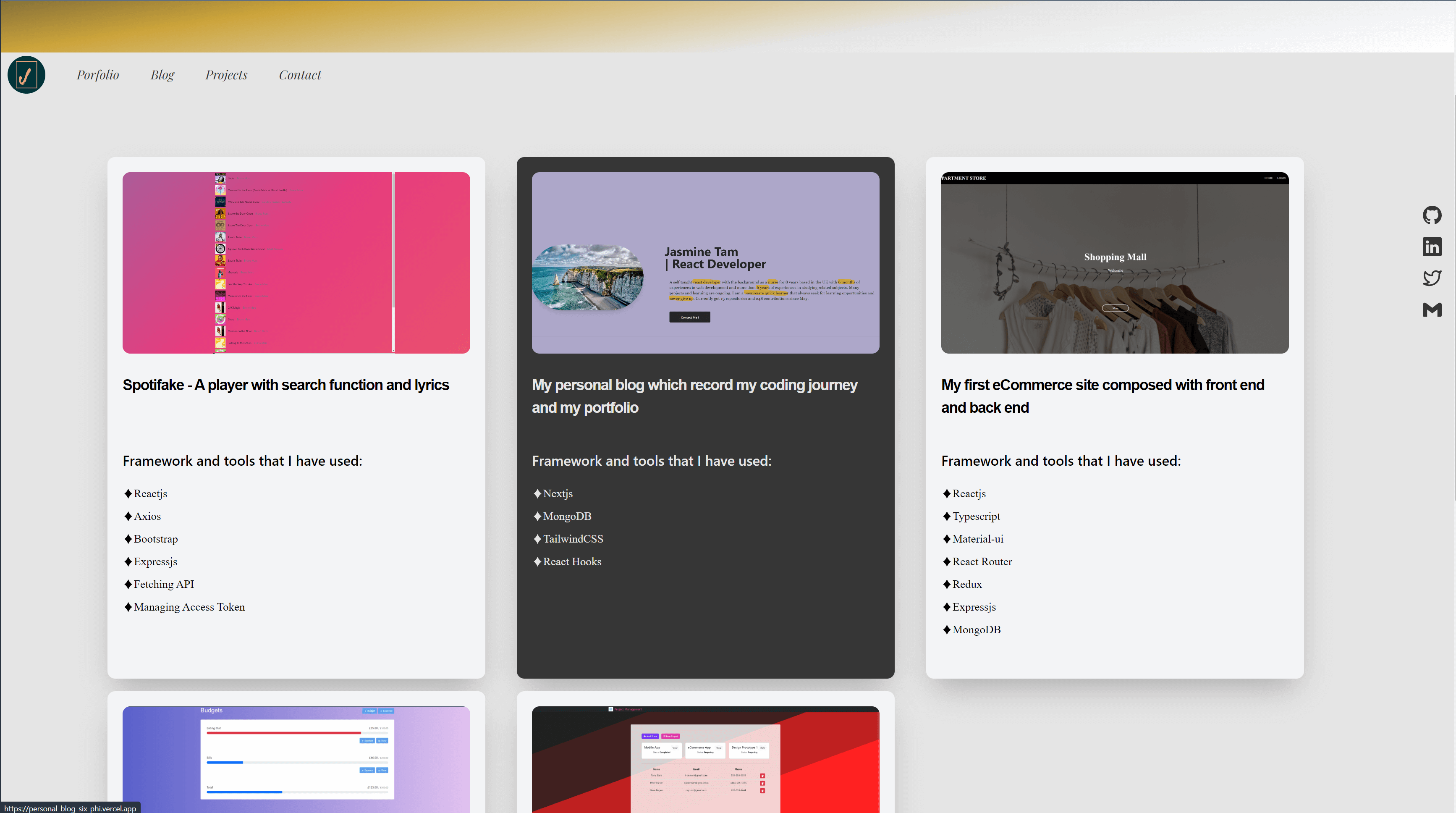Open the Shopping Mall store thumbnail
Image resolution: width=1456 pixels, height=813 pixels.
[x=1115, y=263]
